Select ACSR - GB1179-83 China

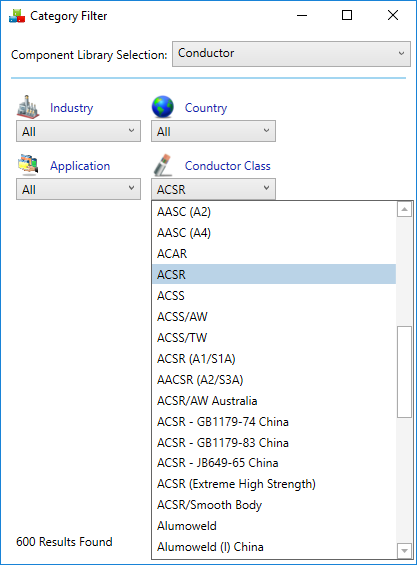point(274,442)
